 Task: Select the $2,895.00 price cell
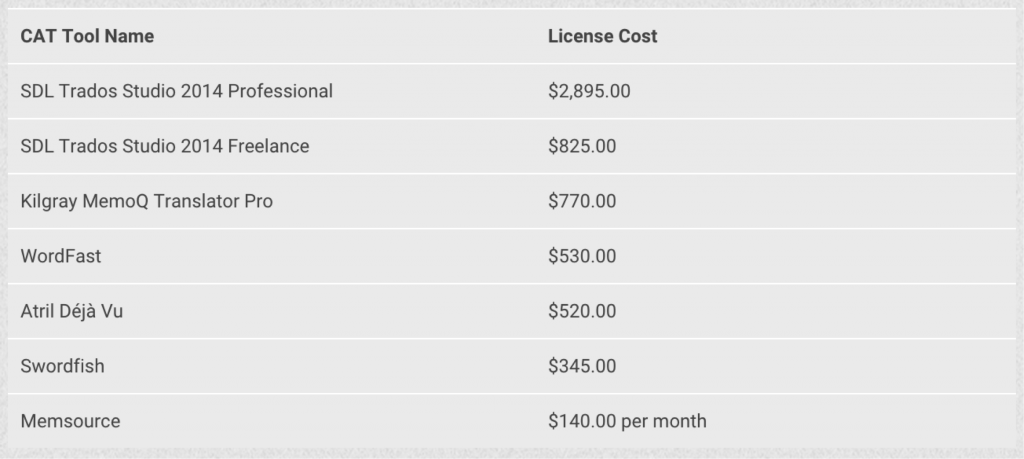point(589,91)
